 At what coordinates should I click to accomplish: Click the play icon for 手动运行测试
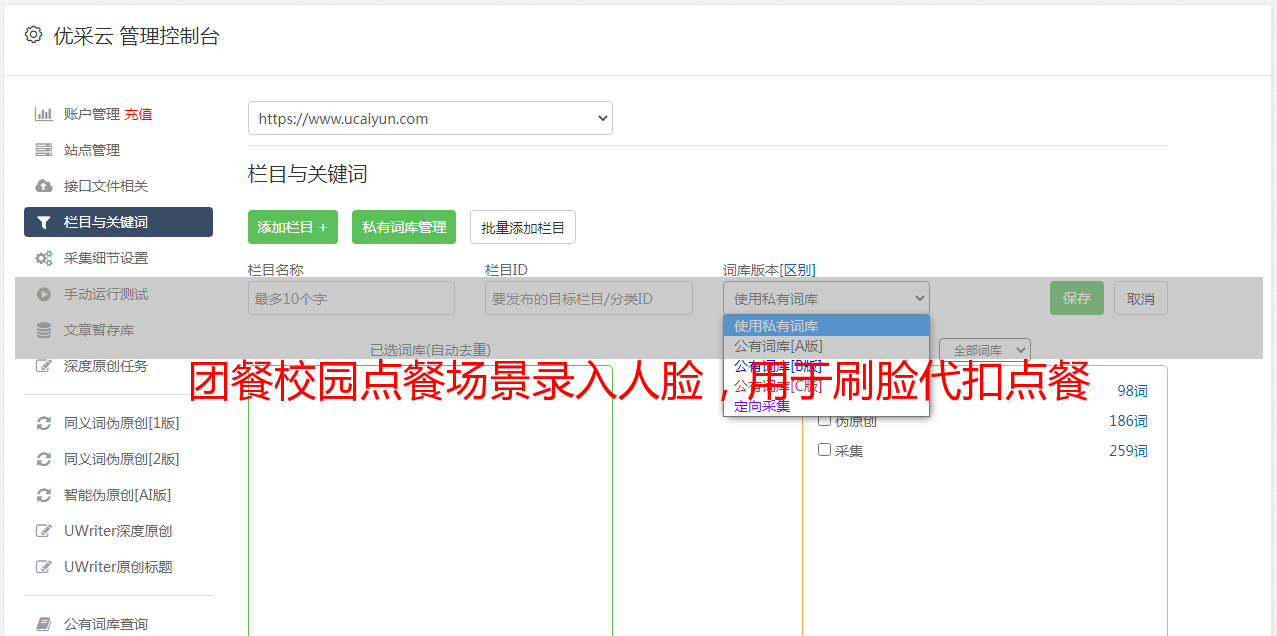pos(43,294)
